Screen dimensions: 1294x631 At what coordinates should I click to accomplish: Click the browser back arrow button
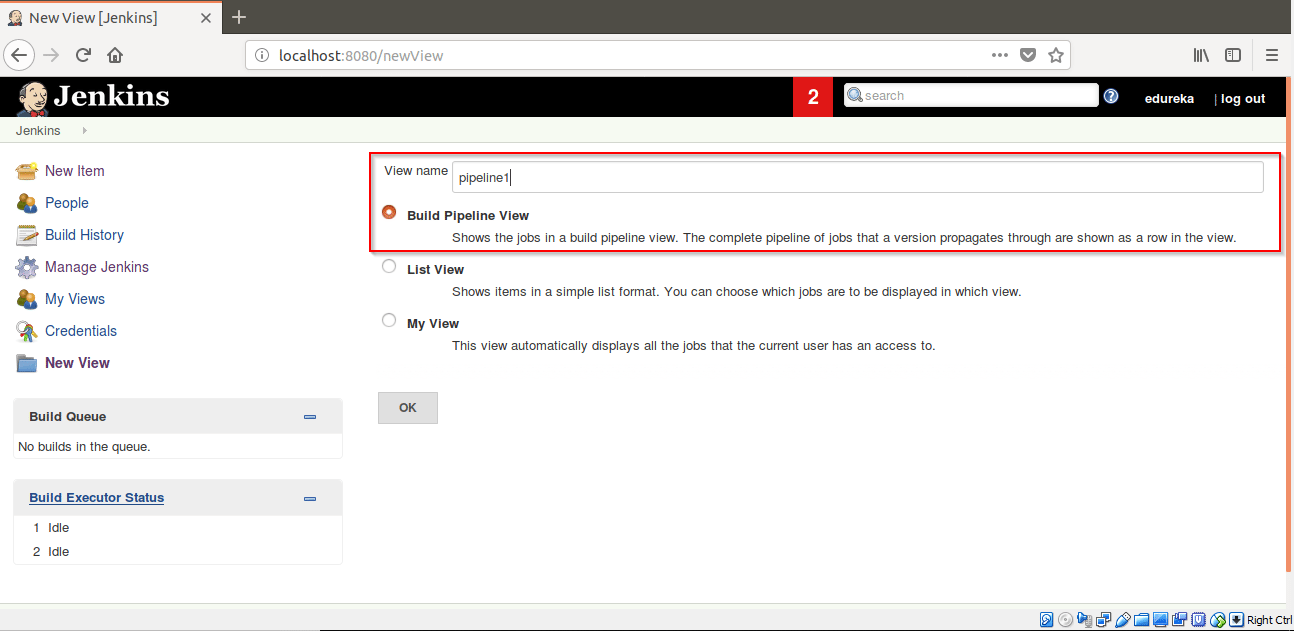(20, 55)
